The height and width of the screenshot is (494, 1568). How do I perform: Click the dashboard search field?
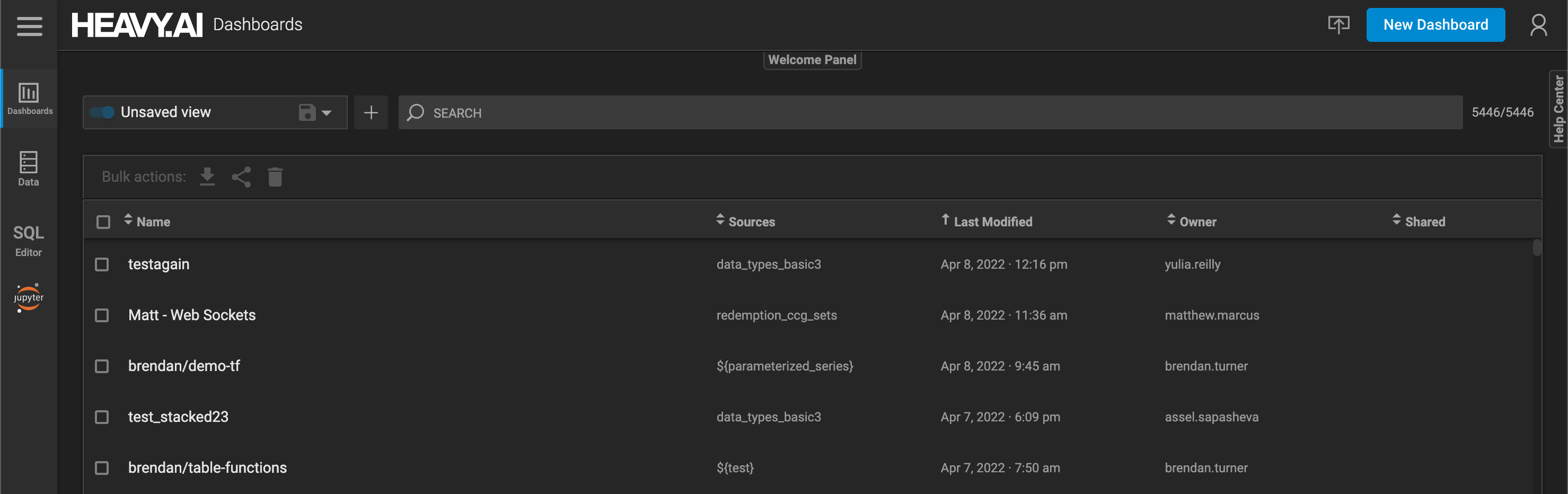coord(930,112)
